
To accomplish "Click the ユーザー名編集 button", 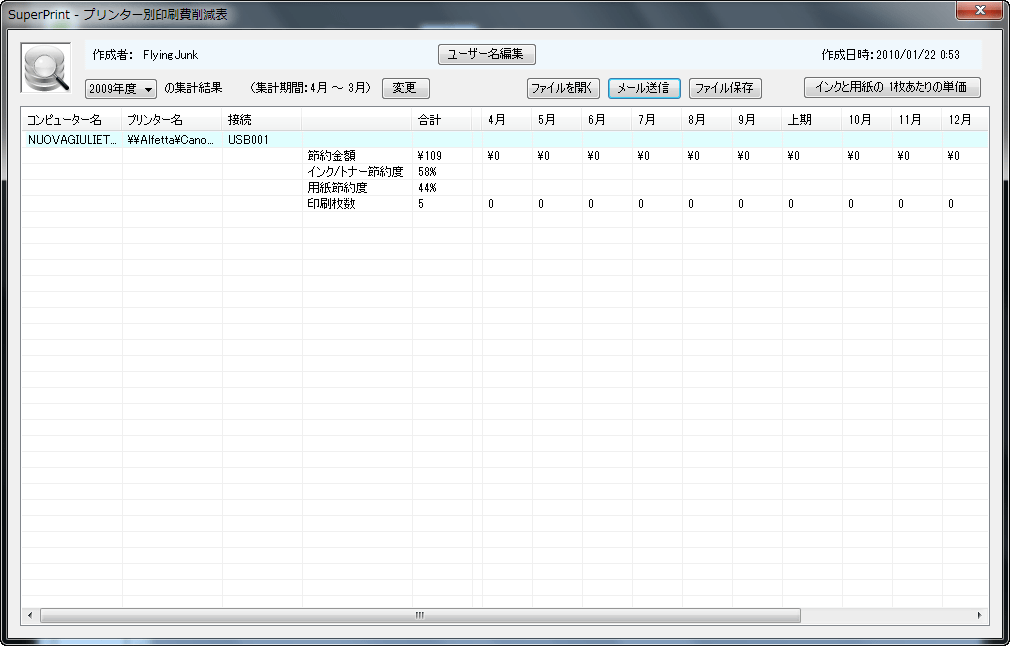I will tap(486, 54).
